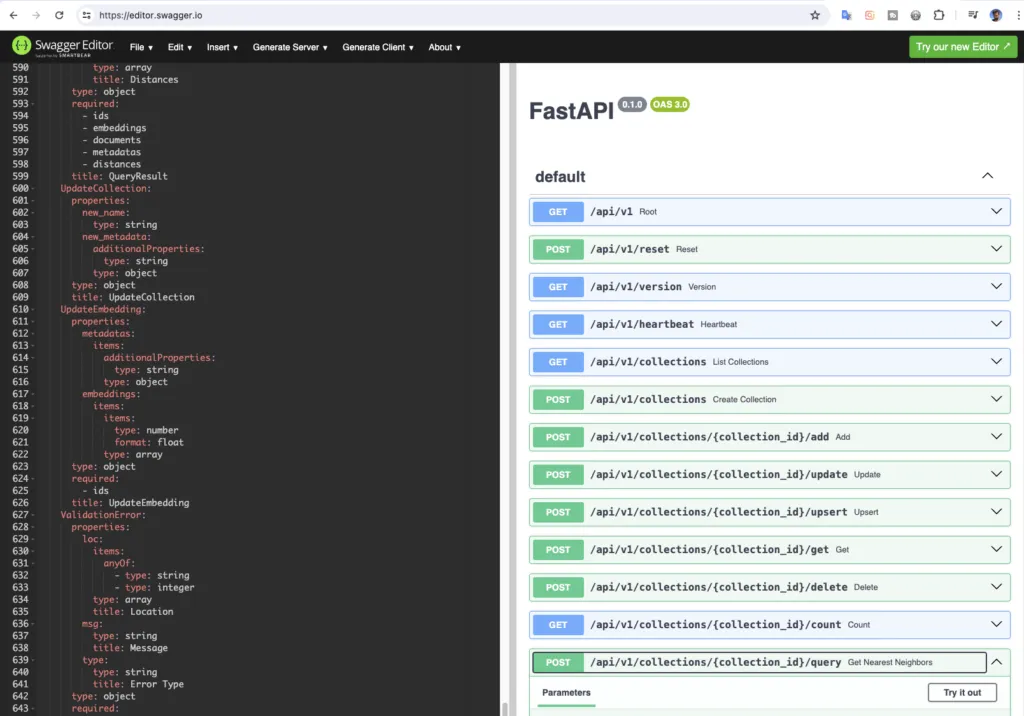The width and height of the screenshot is (1024, 716).
Task: Click the Swagger Editor logo
Action: click(63, 46)
